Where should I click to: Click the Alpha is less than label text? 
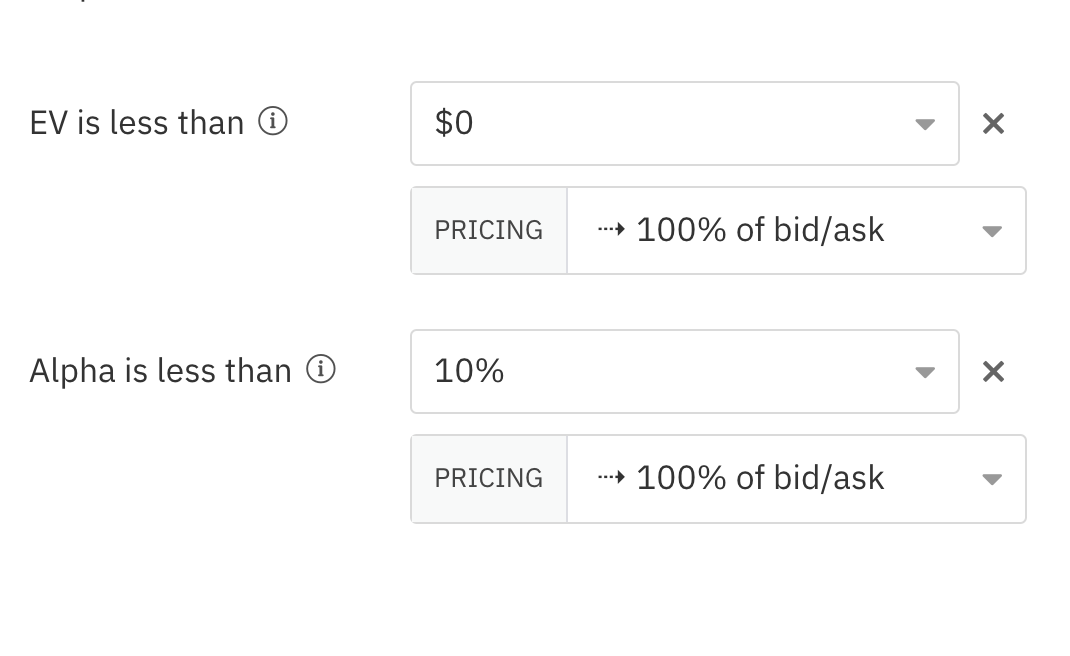click(x=160, y=371)
